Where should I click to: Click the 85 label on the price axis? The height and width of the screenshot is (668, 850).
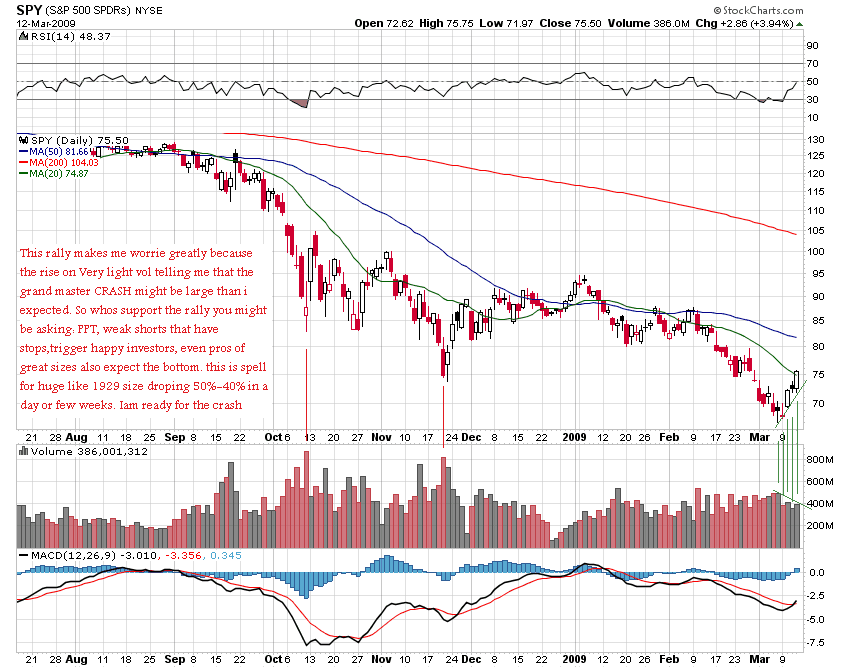click(818, 321)
